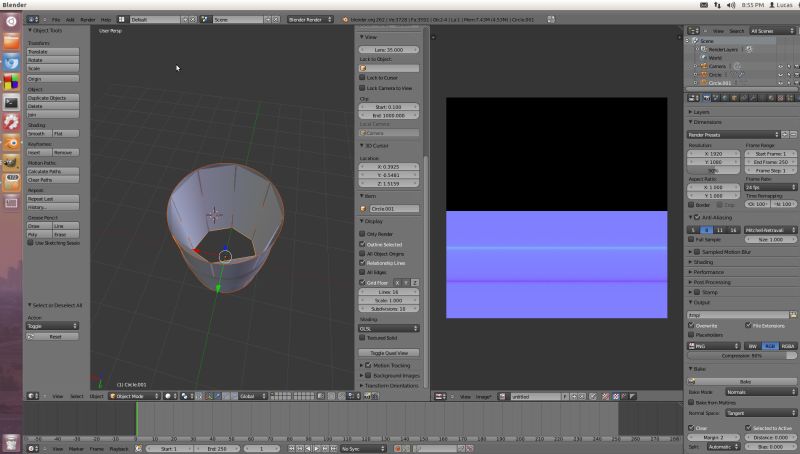Viewport: 800px width, 454px height.
Task: Click the RenderLayers icon in the outliner
Action: [x=704, y=49]
